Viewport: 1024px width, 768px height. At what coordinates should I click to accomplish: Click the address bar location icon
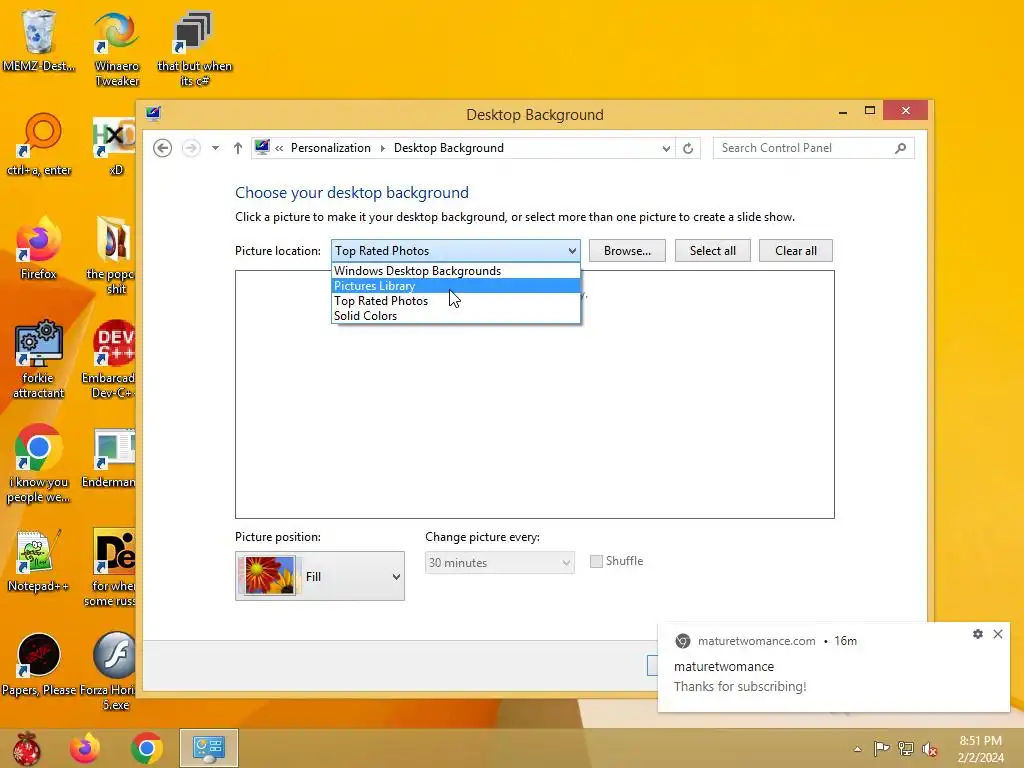pyautogui.click(x=262, y=148)
